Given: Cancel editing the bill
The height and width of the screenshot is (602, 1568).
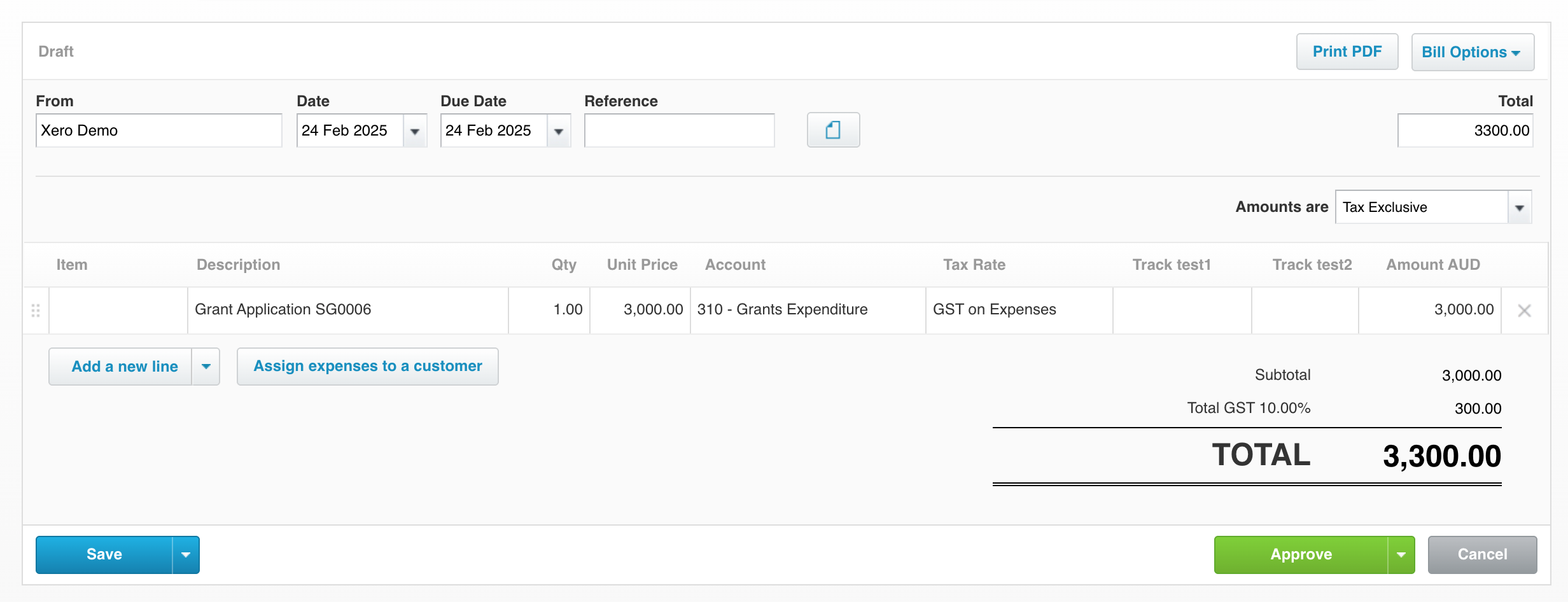Looking at the screenshot, I should (x=1481, y=555).
